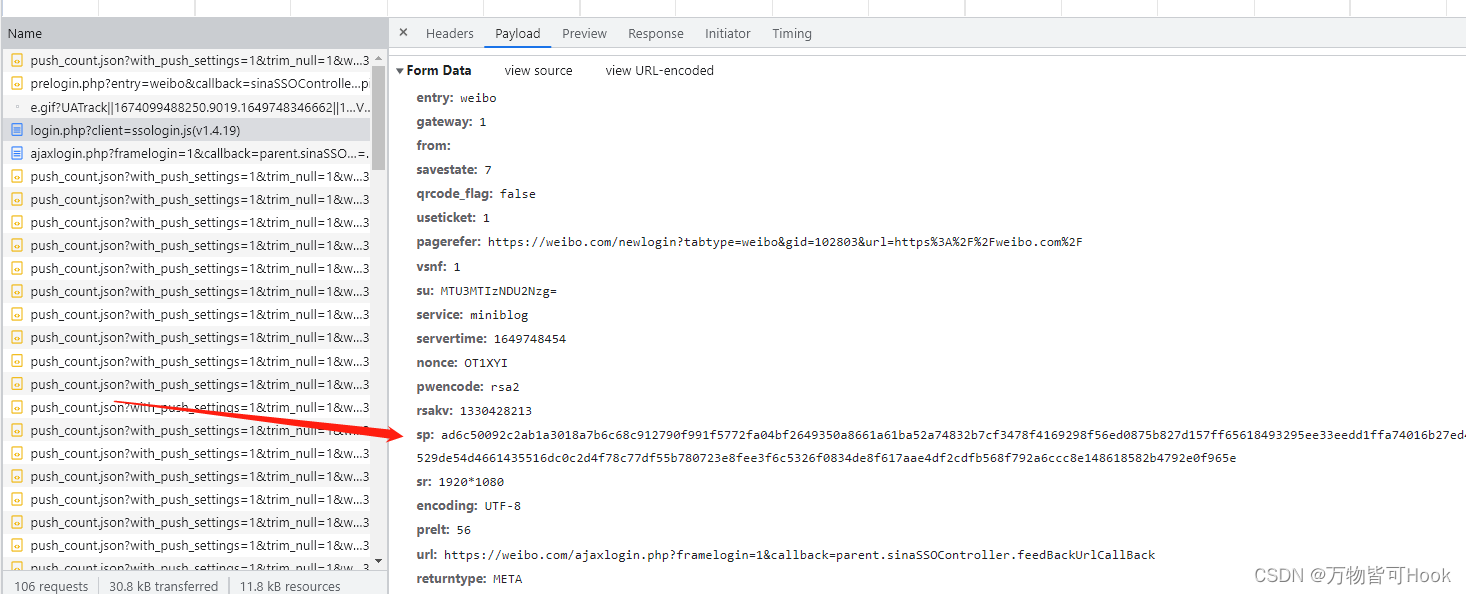Click the e.gif image file icon
The height and width of the screenshot is (594, 1466).
(x=17, y=107)
